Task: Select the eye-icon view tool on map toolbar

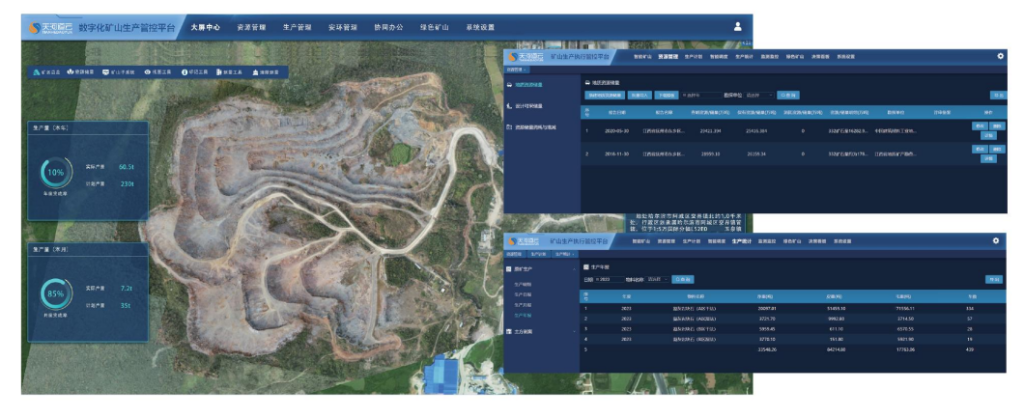Action: click(x=157, y=72)
